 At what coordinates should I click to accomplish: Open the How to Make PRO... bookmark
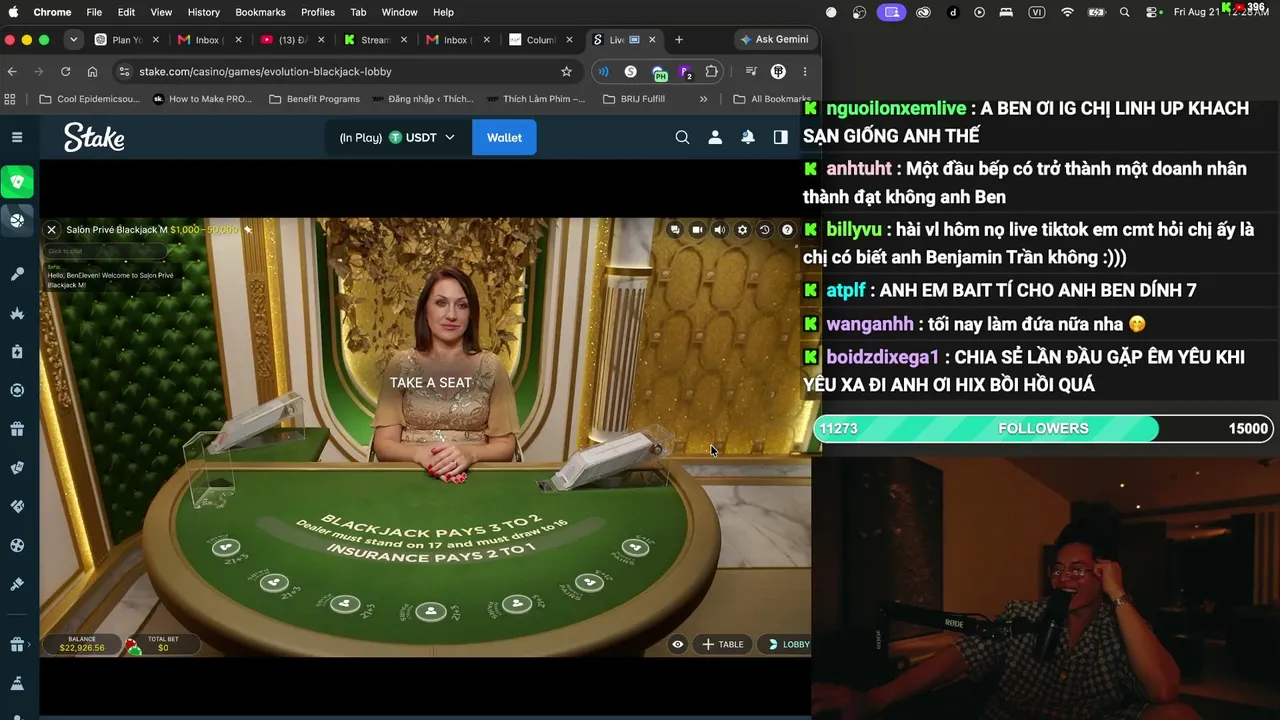pos(203,99)
